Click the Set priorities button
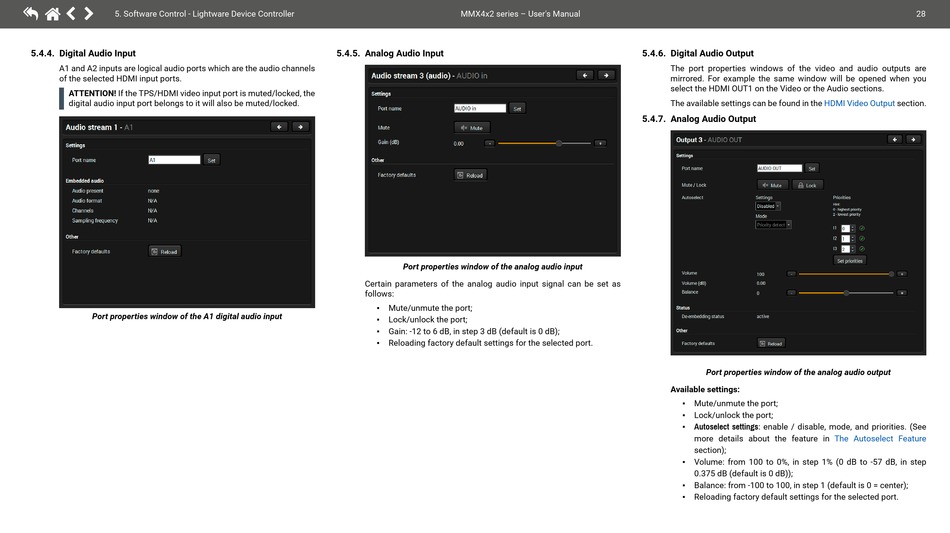This screenshot has height=533, width=950. (848, 260)
